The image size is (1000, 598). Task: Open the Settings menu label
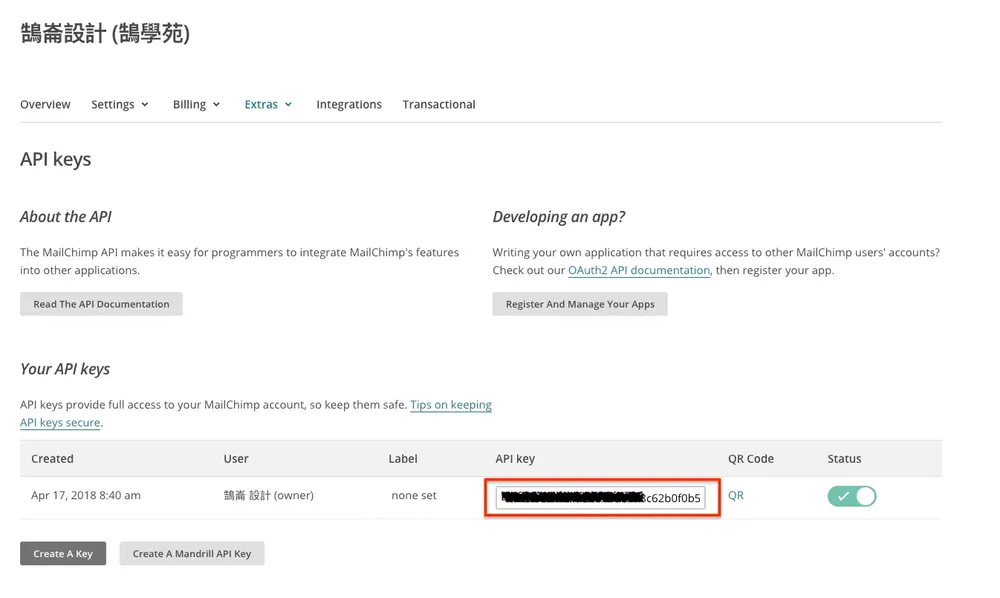point(112,104)
